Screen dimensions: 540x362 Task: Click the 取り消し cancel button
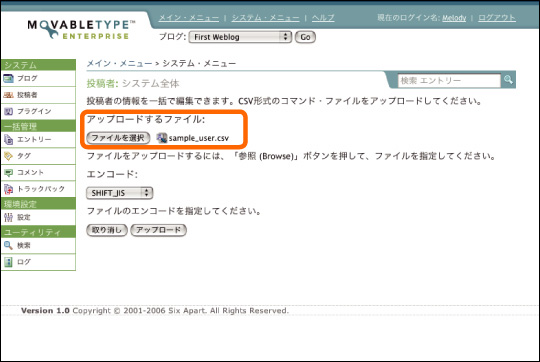(107, 230)
